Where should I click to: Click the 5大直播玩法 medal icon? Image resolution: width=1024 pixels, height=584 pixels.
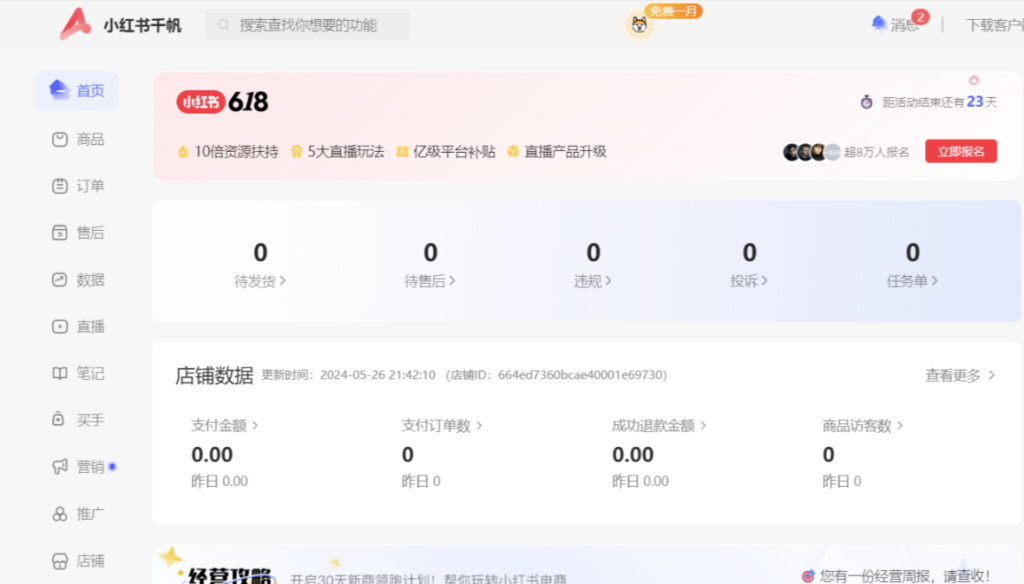[296, 152]
